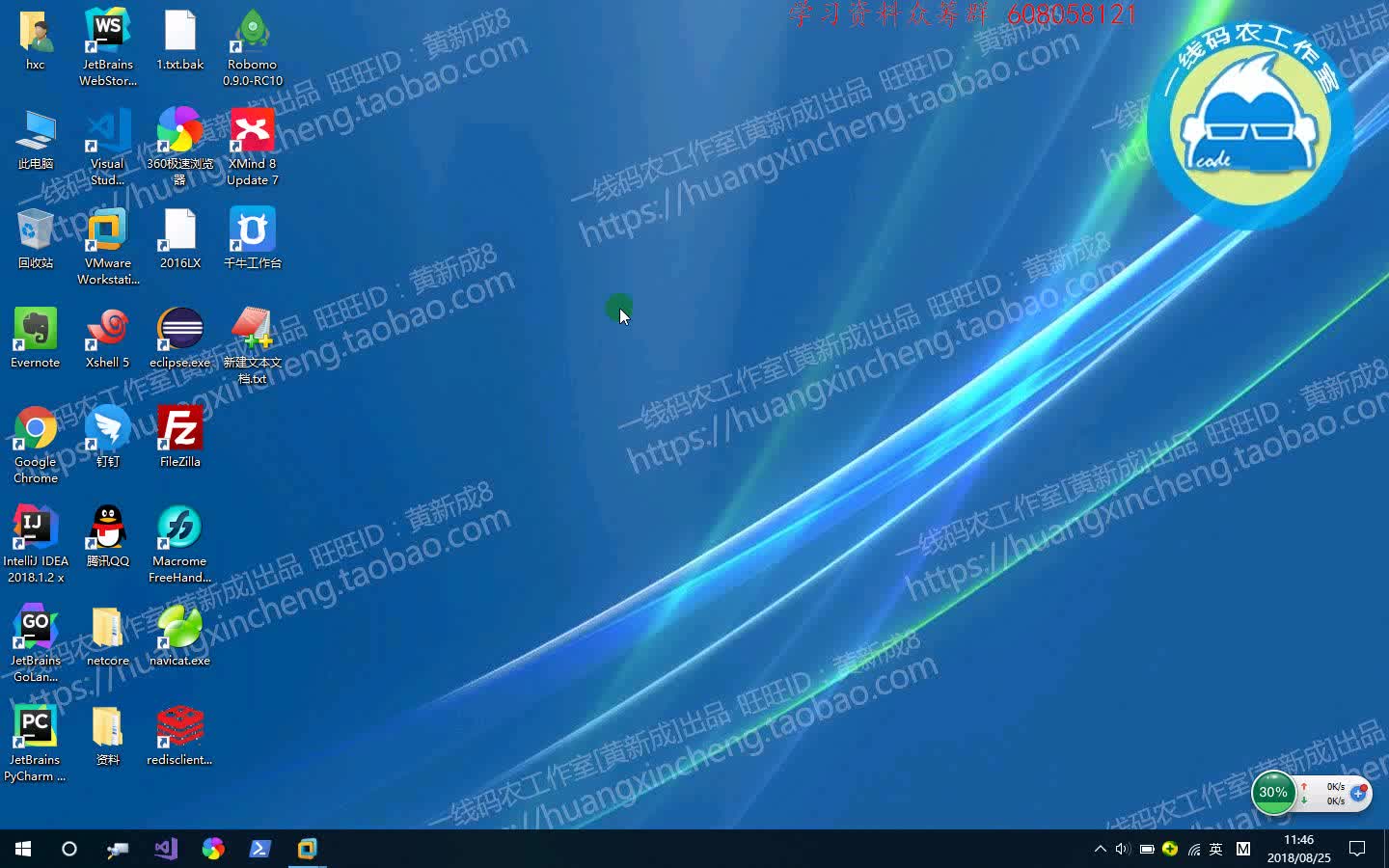Image resolution: width=1389 pixels, height=868 pixels.
Task: Launch eclipse.exe shortcut
Action: (x=180, y=338)
